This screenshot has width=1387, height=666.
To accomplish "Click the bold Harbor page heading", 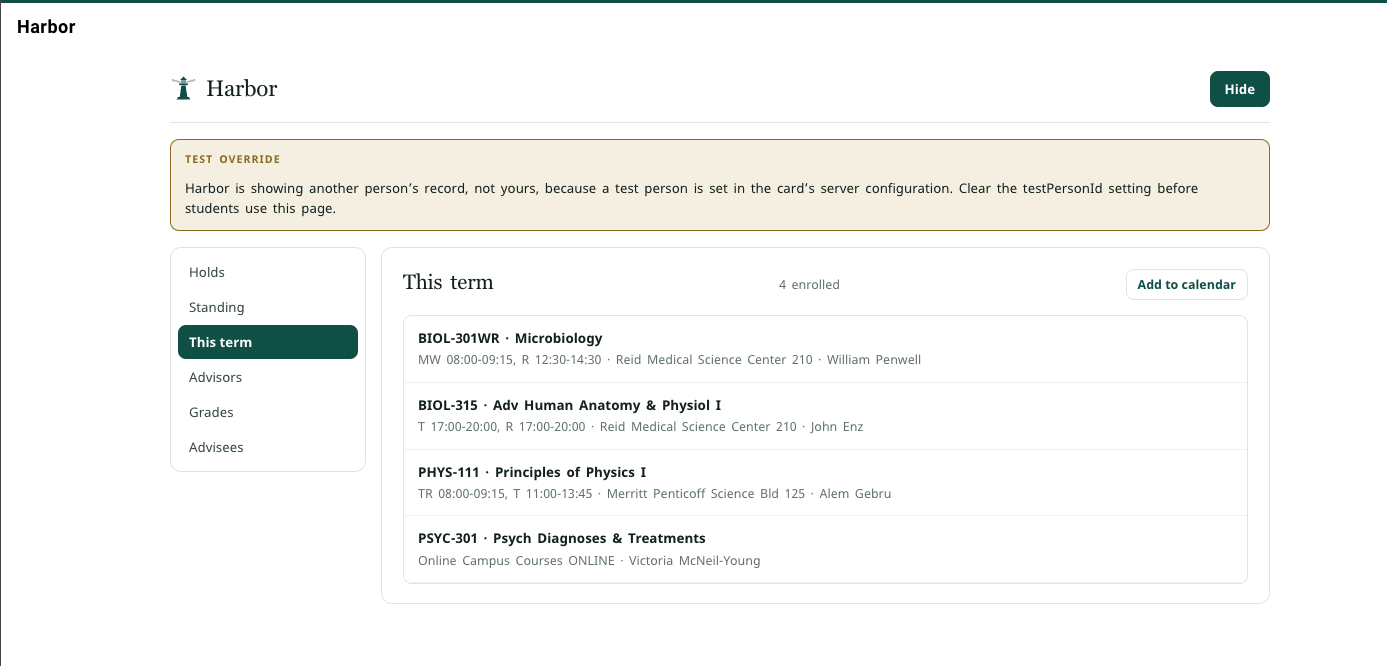I will (46, 27).
